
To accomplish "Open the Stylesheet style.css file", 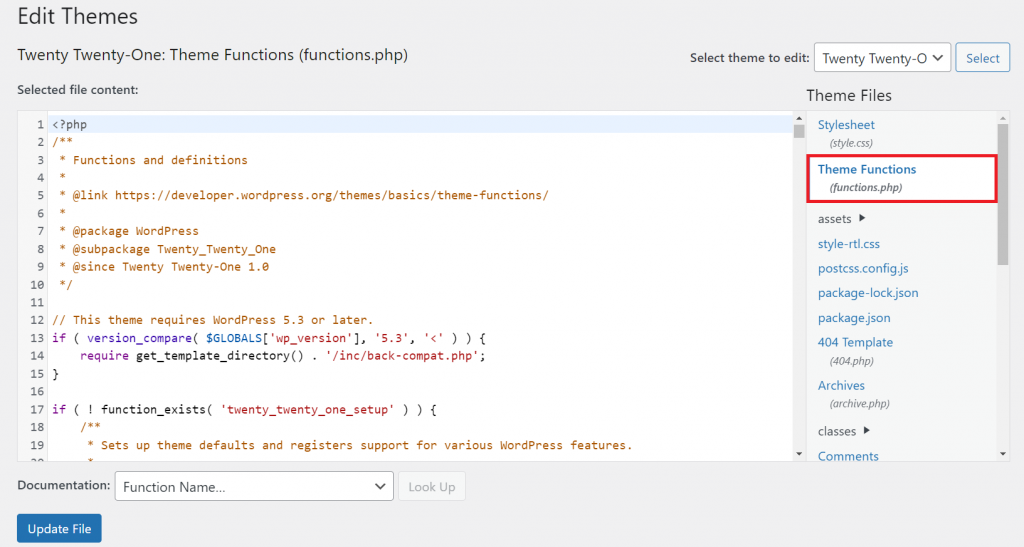I will [846, 125].
